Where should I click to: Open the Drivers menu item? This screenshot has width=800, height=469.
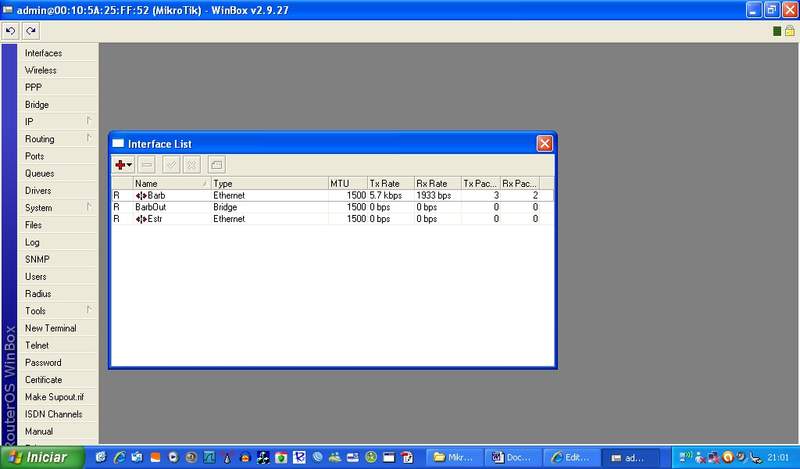tap(38, 190)
